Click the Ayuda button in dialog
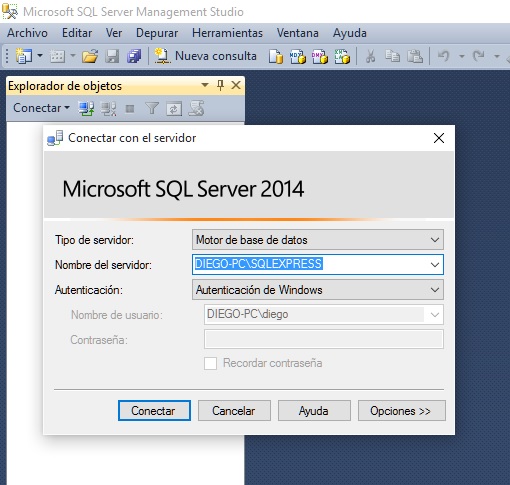The width and height of the screenshot is (510, 485). point(314,410)
